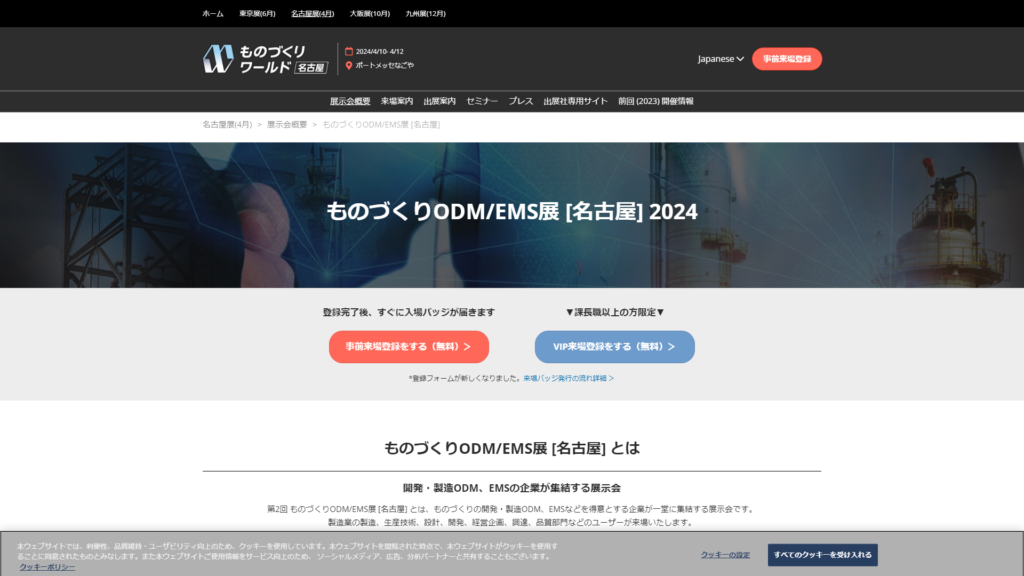Open 東京展(6月) in top bar

(257, 14)
